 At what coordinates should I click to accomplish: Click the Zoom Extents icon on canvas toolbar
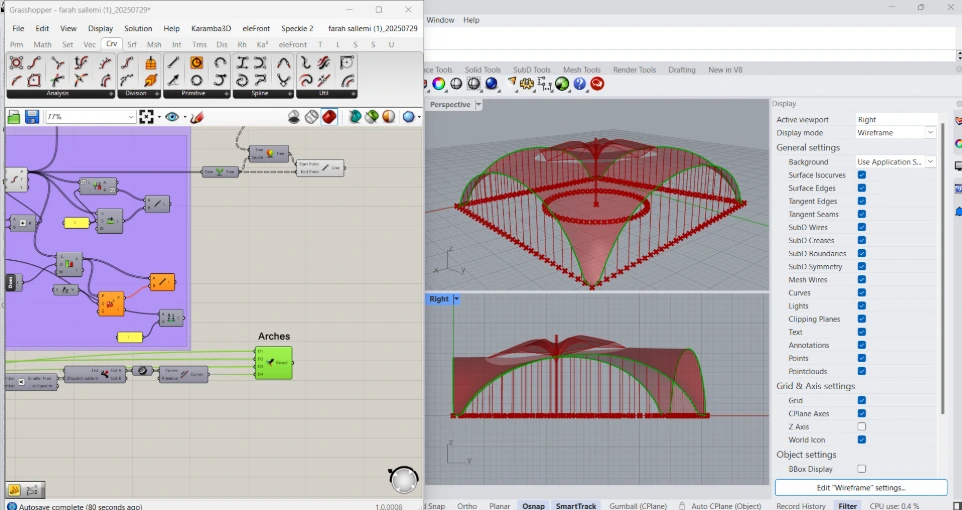(147, 117)
